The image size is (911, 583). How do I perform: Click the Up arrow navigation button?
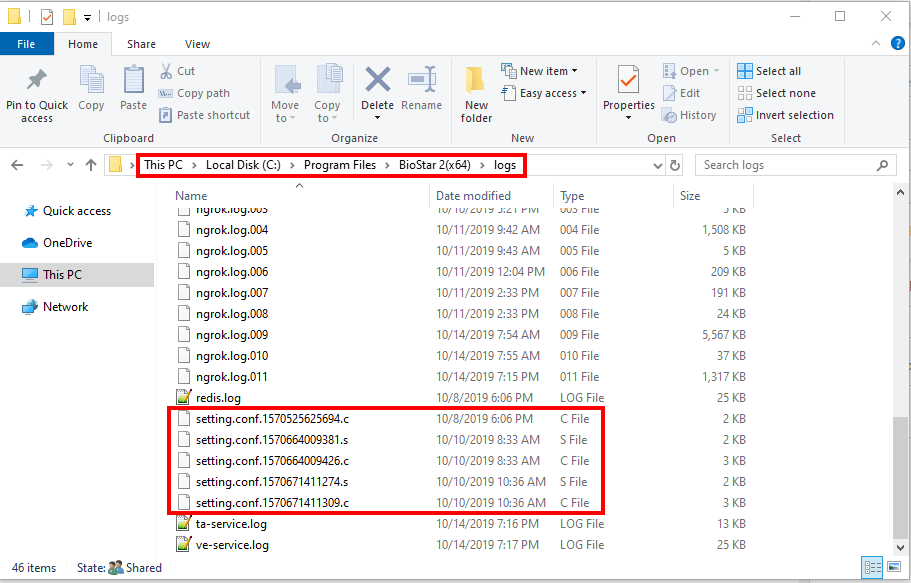(x=91, y=165)
